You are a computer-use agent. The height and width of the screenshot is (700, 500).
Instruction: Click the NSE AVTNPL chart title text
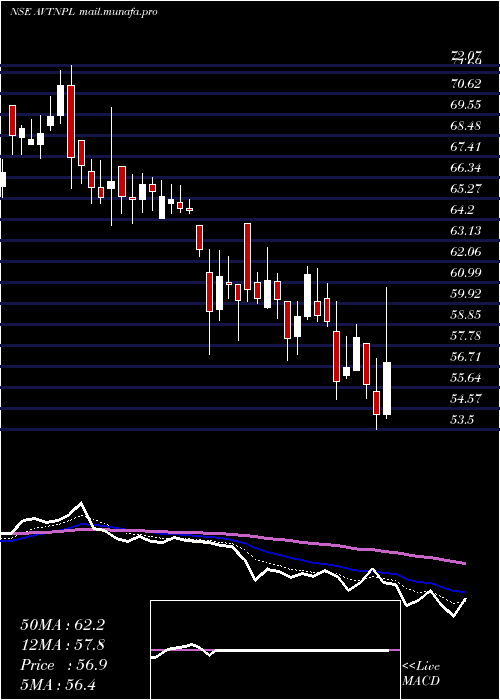pyautogui.click(x=83, y=12)
